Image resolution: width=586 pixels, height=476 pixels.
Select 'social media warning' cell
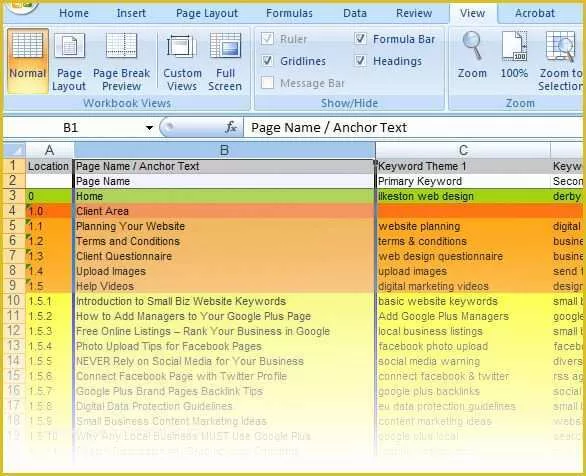[x=463, y=361]
